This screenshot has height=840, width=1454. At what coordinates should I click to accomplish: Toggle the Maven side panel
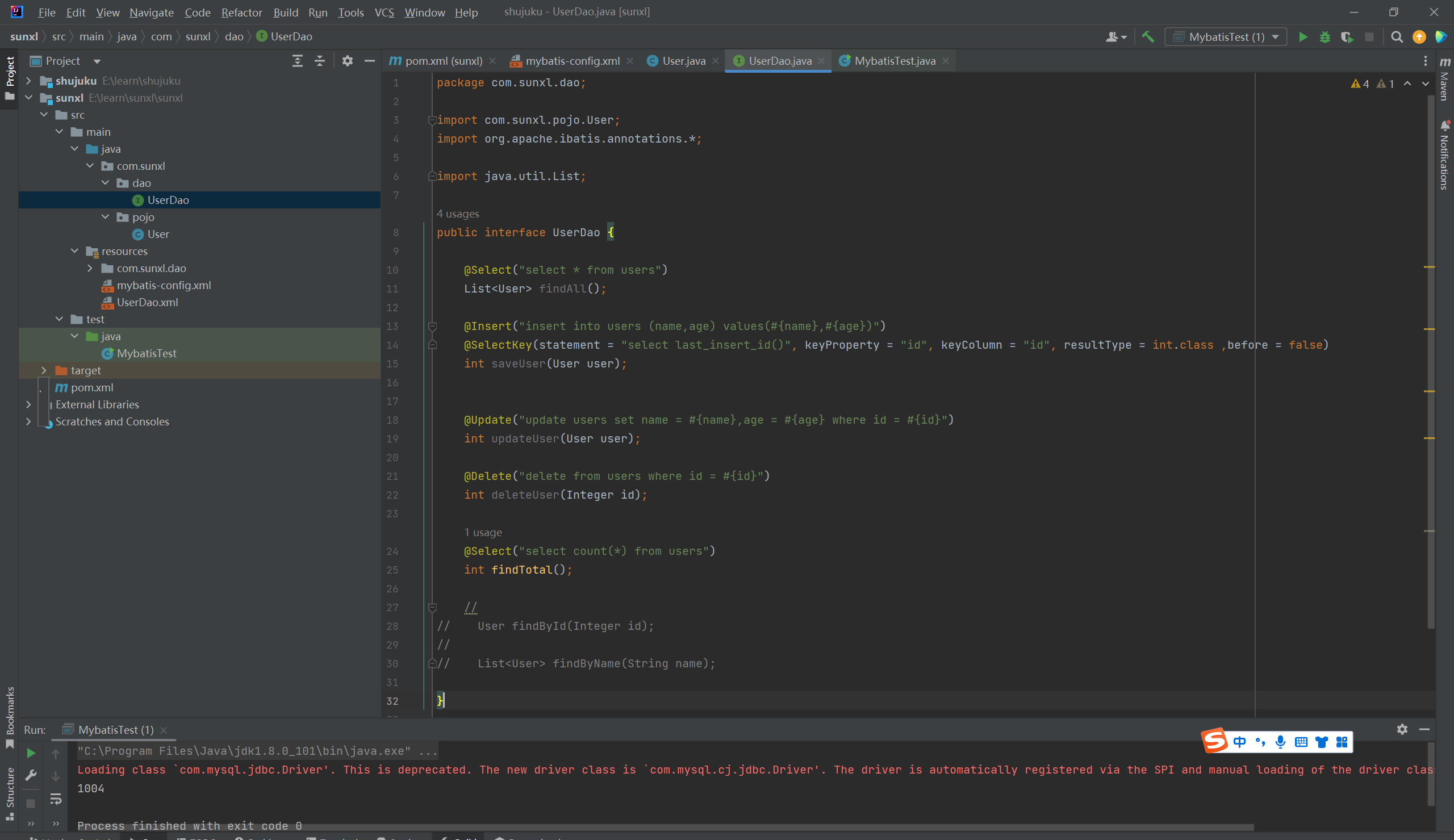[1445, 80]
